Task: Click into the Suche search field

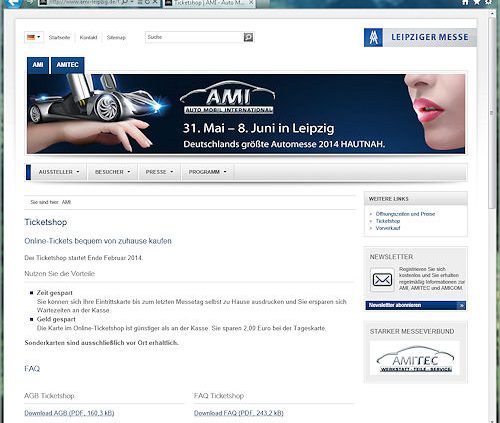Action: (195, 37)
